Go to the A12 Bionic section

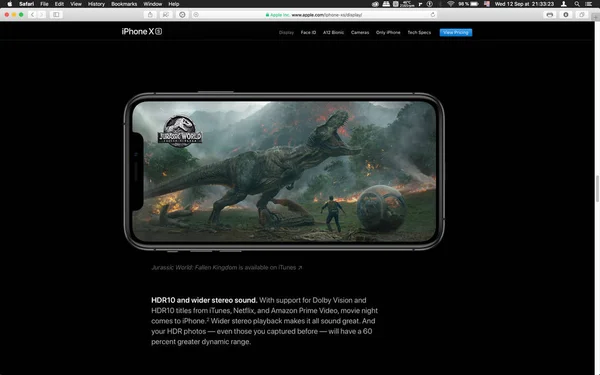[x=333, y=33]
